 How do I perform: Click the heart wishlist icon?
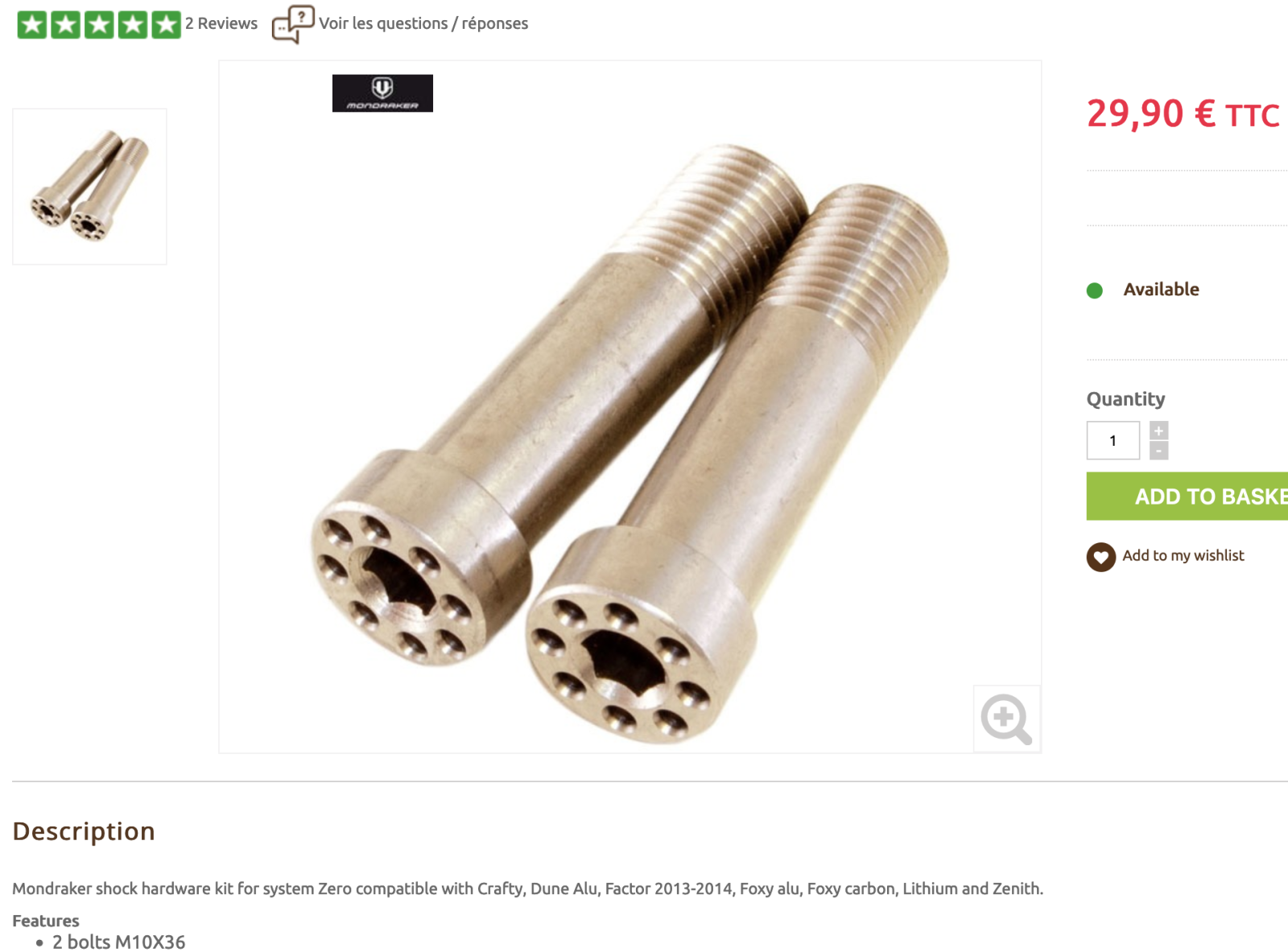point(1100,557)
